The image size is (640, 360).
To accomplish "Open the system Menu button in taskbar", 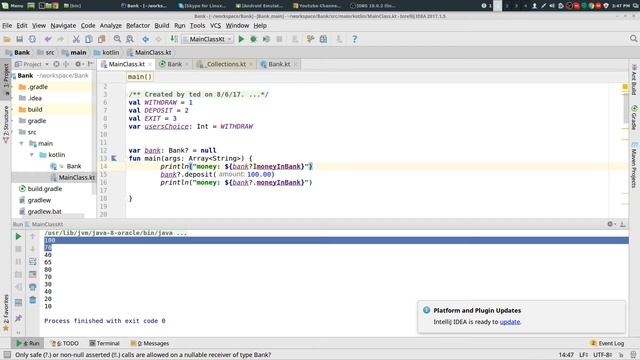I will [13, 6].
